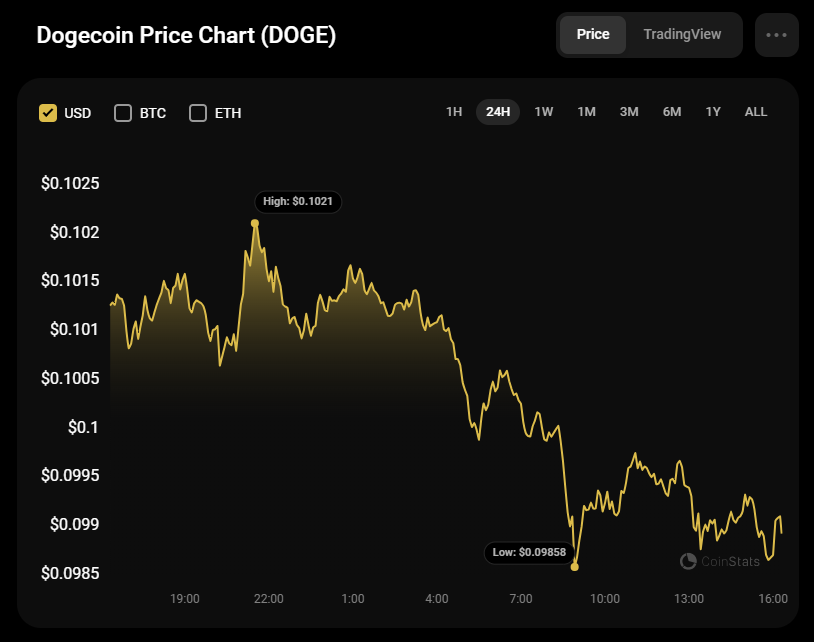Enable the ETH currency checkbox

[x=198, y=113]
